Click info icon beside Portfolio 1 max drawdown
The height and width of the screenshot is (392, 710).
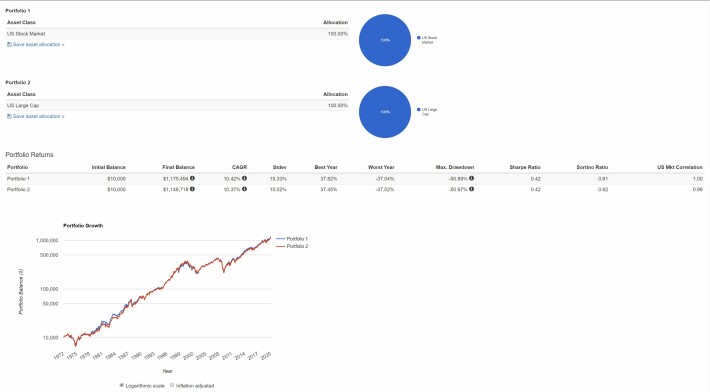pos(471,178)
